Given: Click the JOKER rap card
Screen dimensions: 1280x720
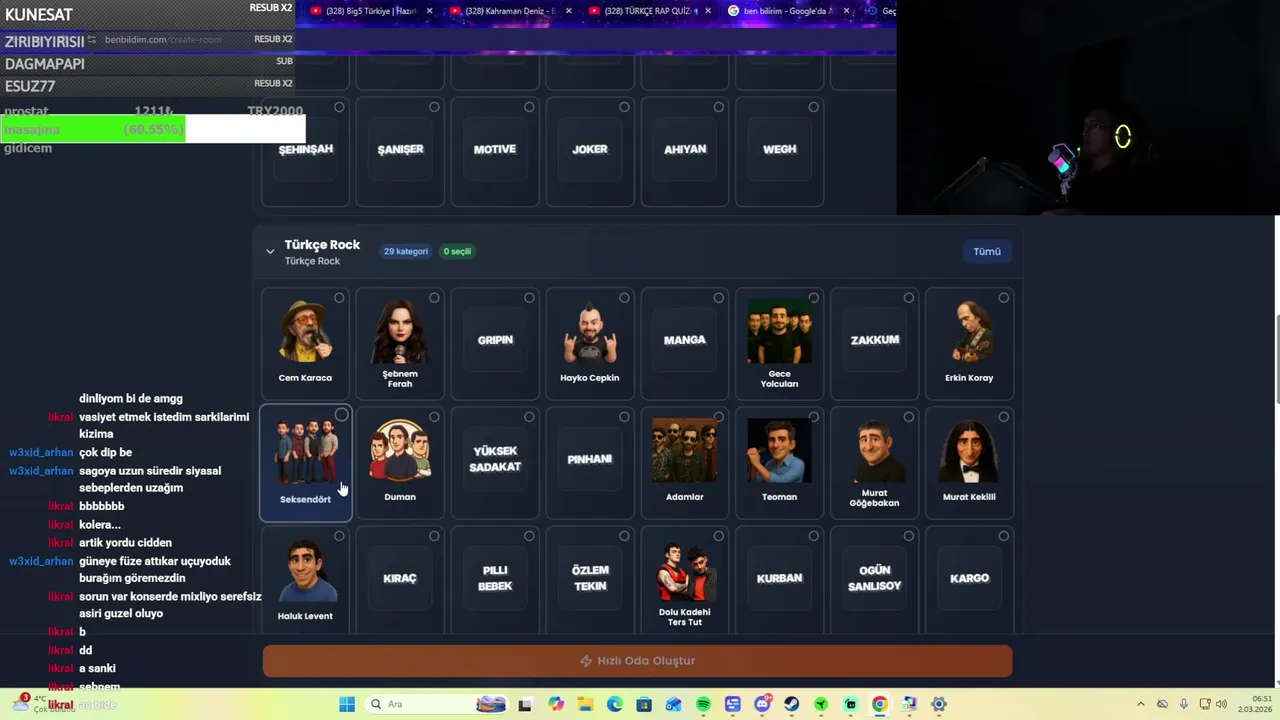Looking at the screenshot, I should coord(590,150).
